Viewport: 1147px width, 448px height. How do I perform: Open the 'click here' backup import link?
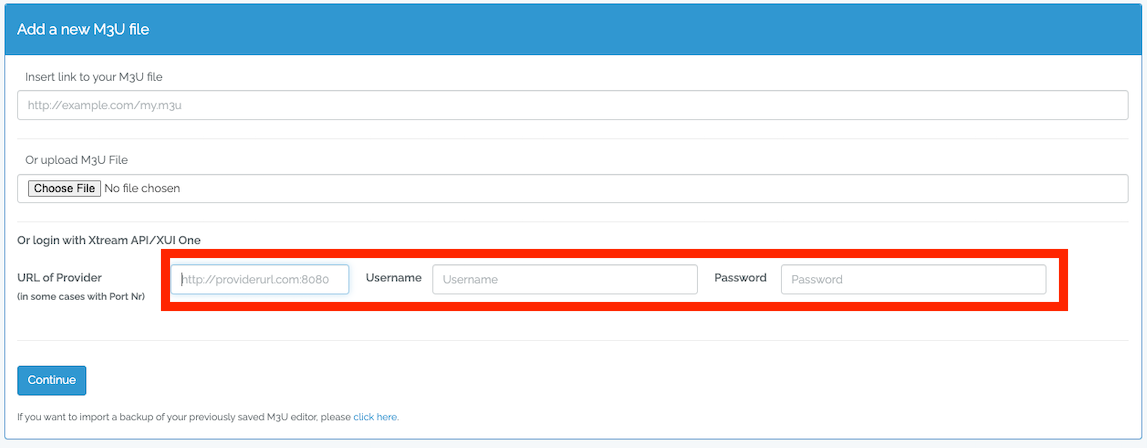376,417
